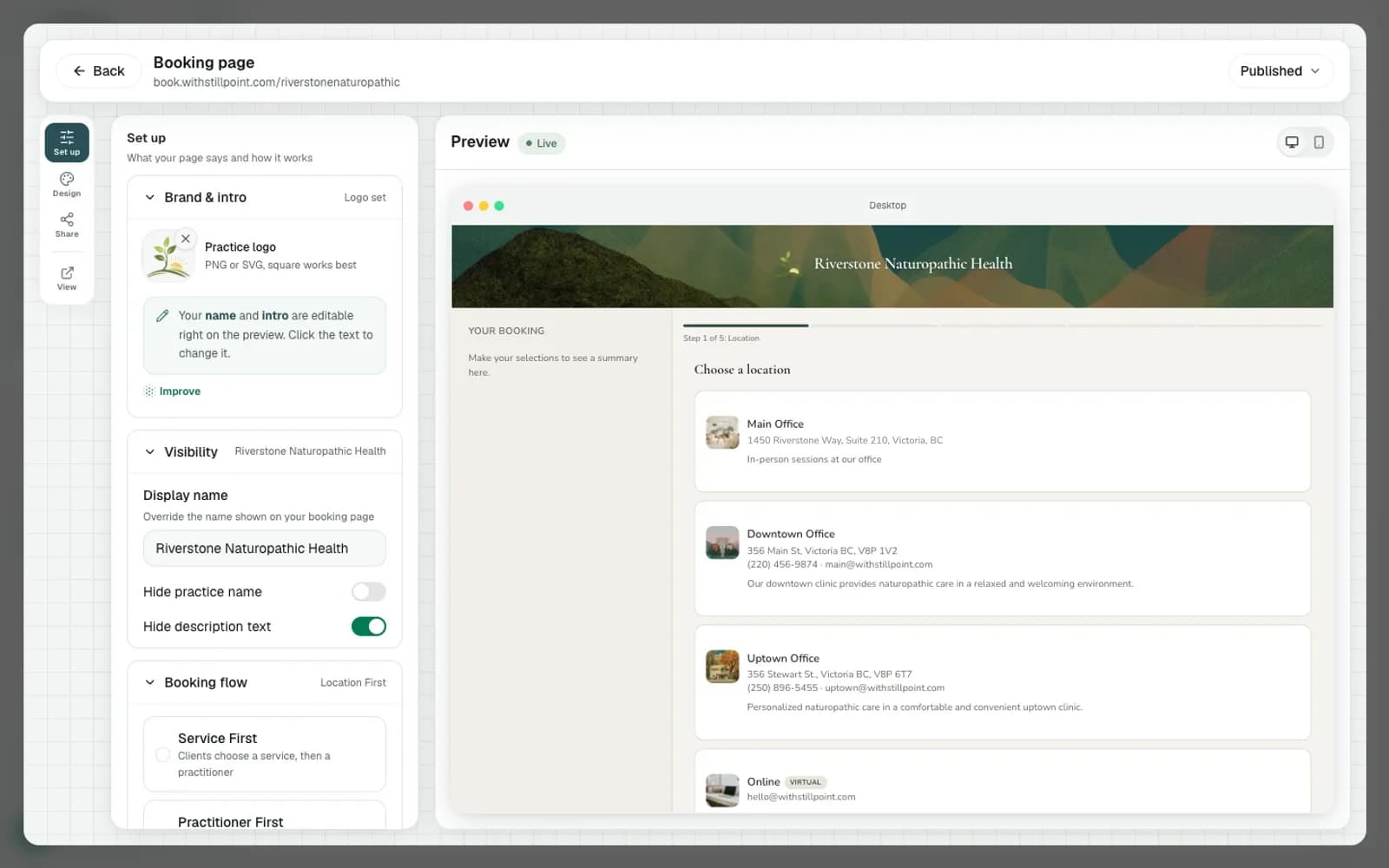Select the Main Office location card
Image resolution: width=1389 pixels, height=868 pixels.
[x=1003, y=441]
